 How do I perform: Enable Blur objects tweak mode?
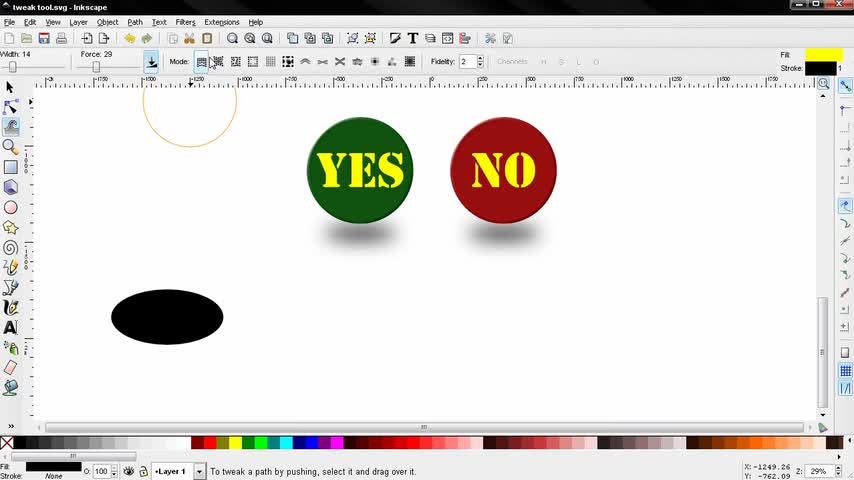pyautogui.click(x=410, y=62)
